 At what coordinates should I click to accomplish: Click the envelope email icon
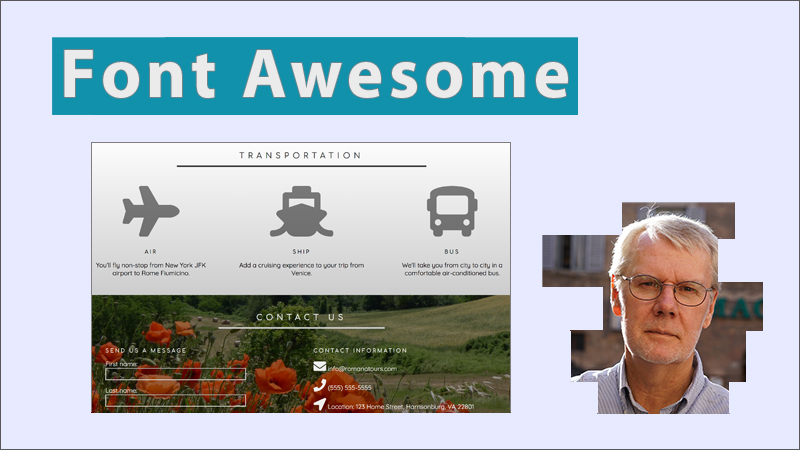click(x=319, y=367)
